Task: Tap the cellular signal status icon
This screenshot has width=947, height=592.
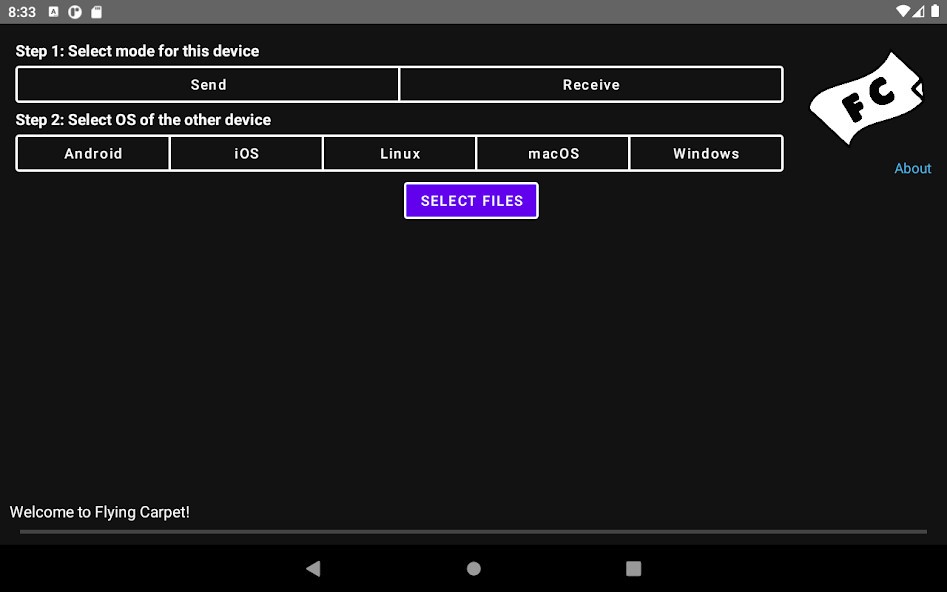Action: [x=918, y=11]
